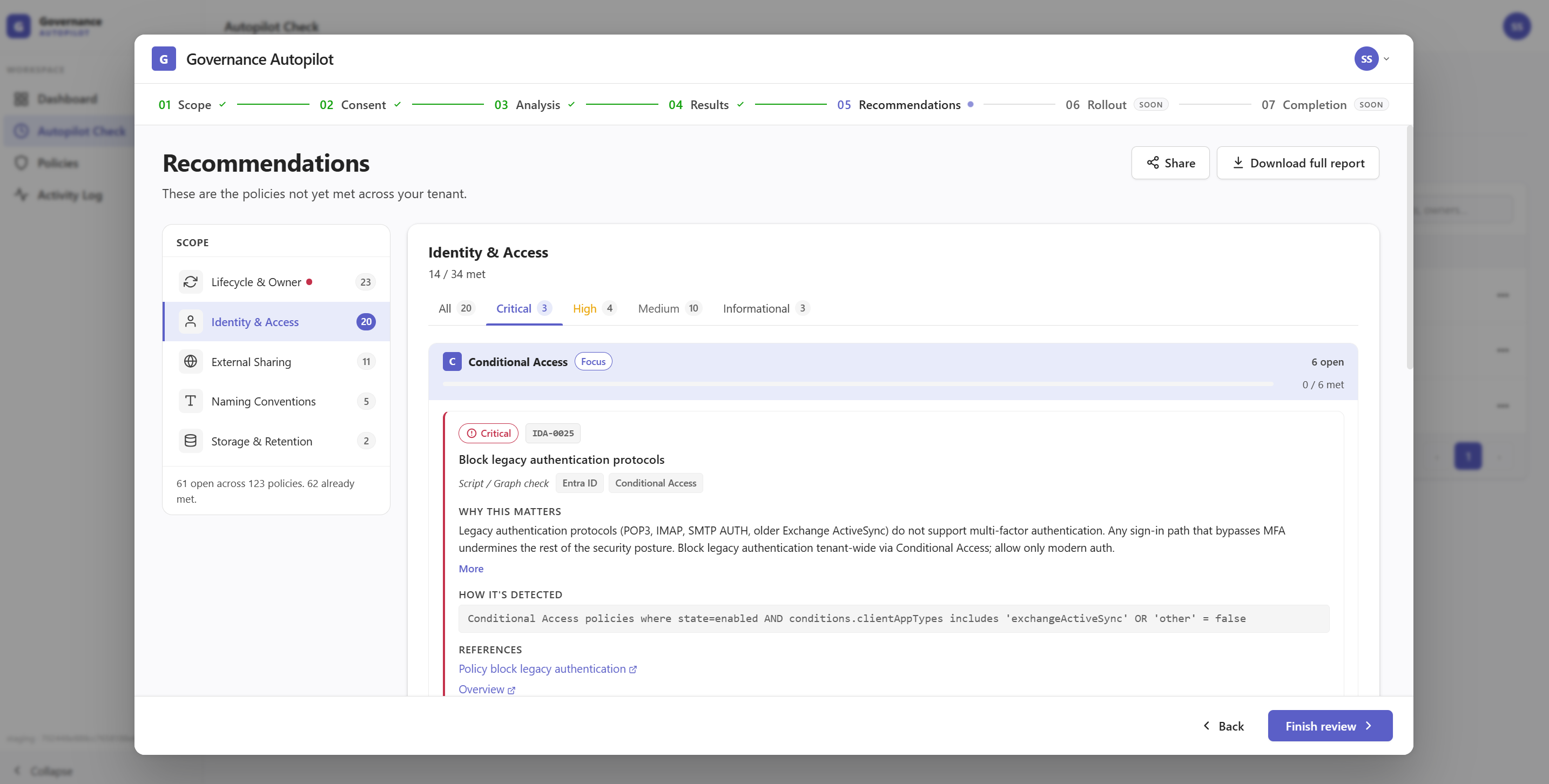Screen dimensions: 1549x784
Task: Open Autopilot Check in background sidebar
Action: [x=70, y=131]
